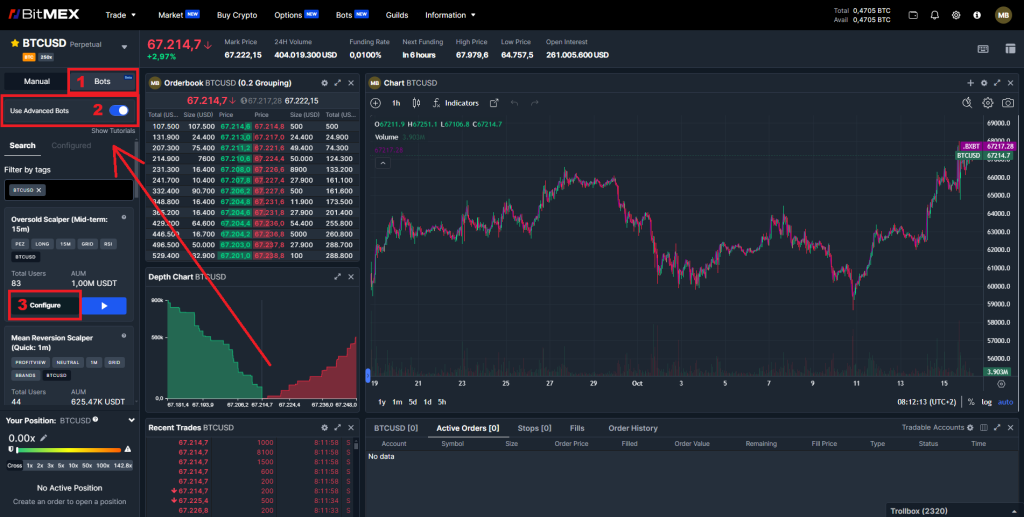This screenshot has height=517, width=1024.
Task: Open Orderbook panel settings gear
Action: 324,83
